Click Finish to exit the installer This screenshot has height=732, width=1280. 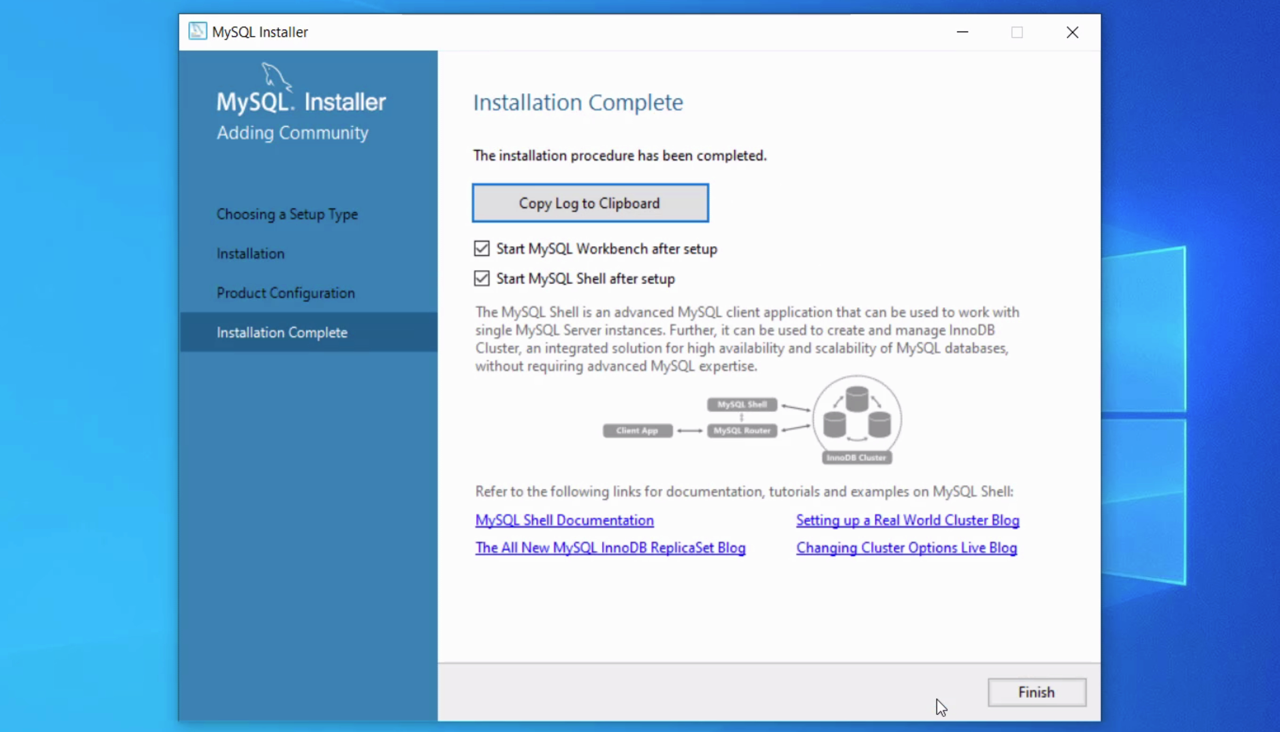(1036, 692)
